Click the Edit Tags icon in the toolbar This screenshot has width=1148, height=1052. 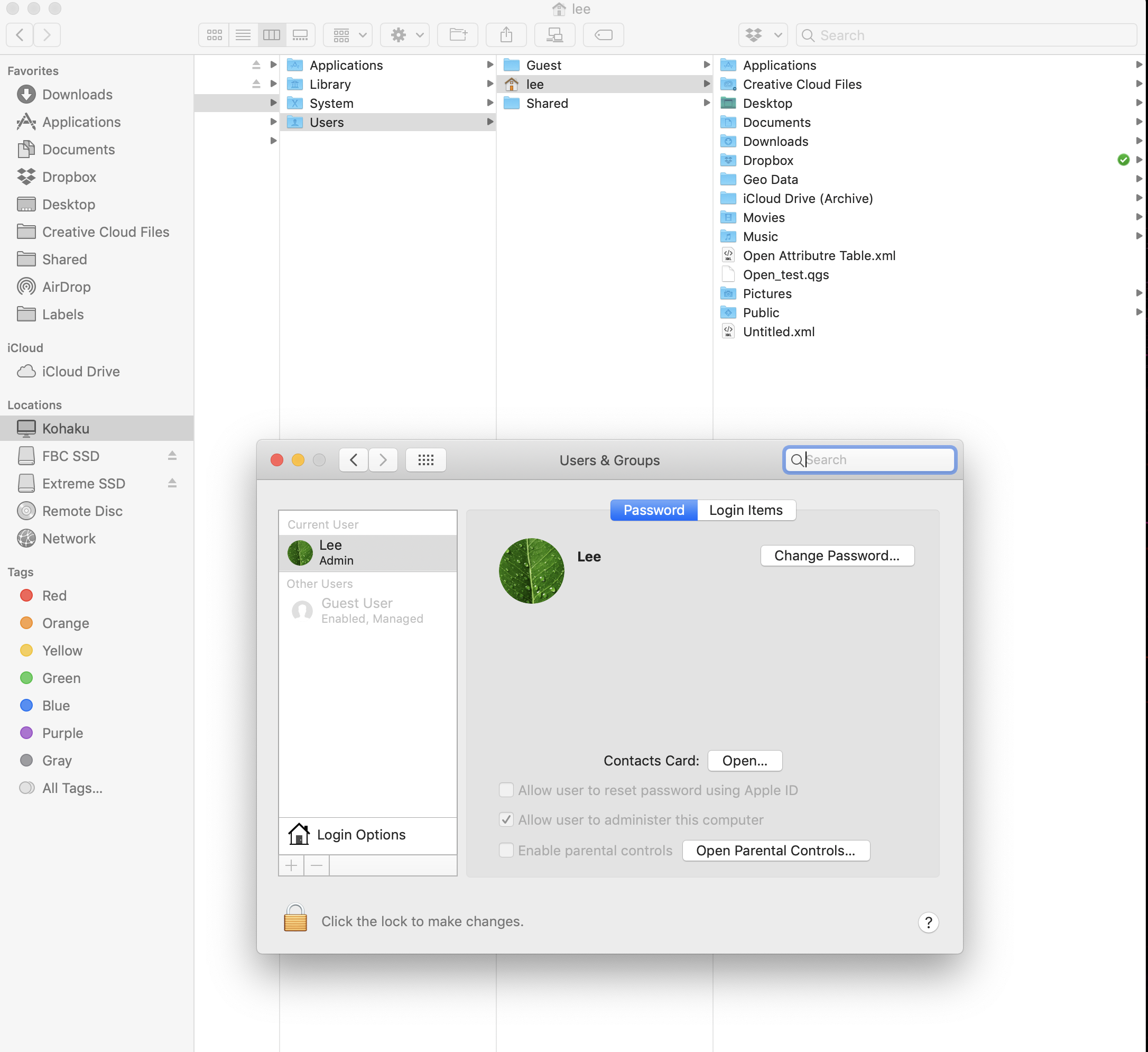(x=603, y=35)
